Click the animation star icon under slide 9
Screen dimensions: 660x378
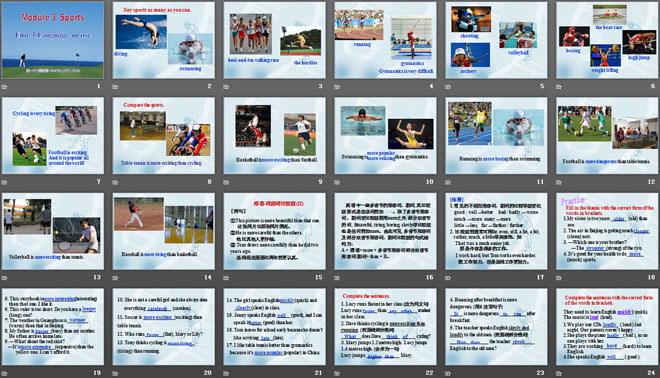coord(226,182)
